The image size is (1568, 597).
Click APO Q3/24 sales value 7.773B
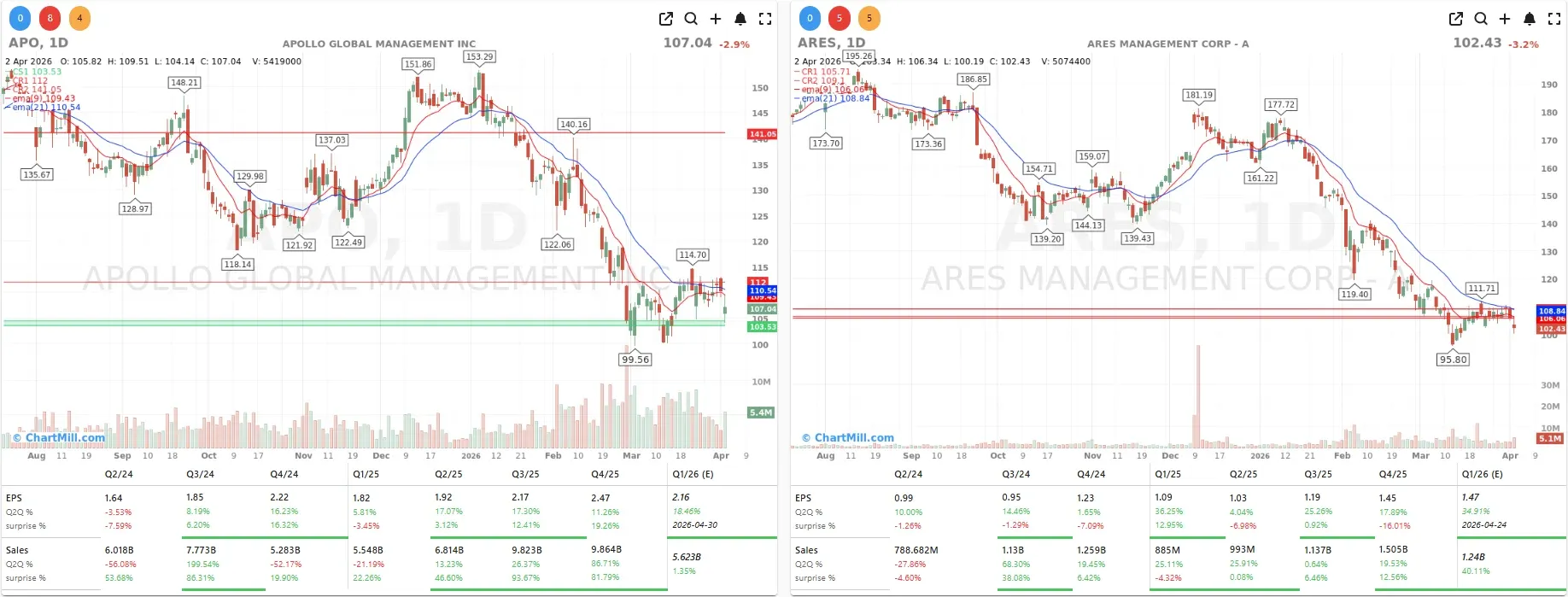[x=201, y=551]
